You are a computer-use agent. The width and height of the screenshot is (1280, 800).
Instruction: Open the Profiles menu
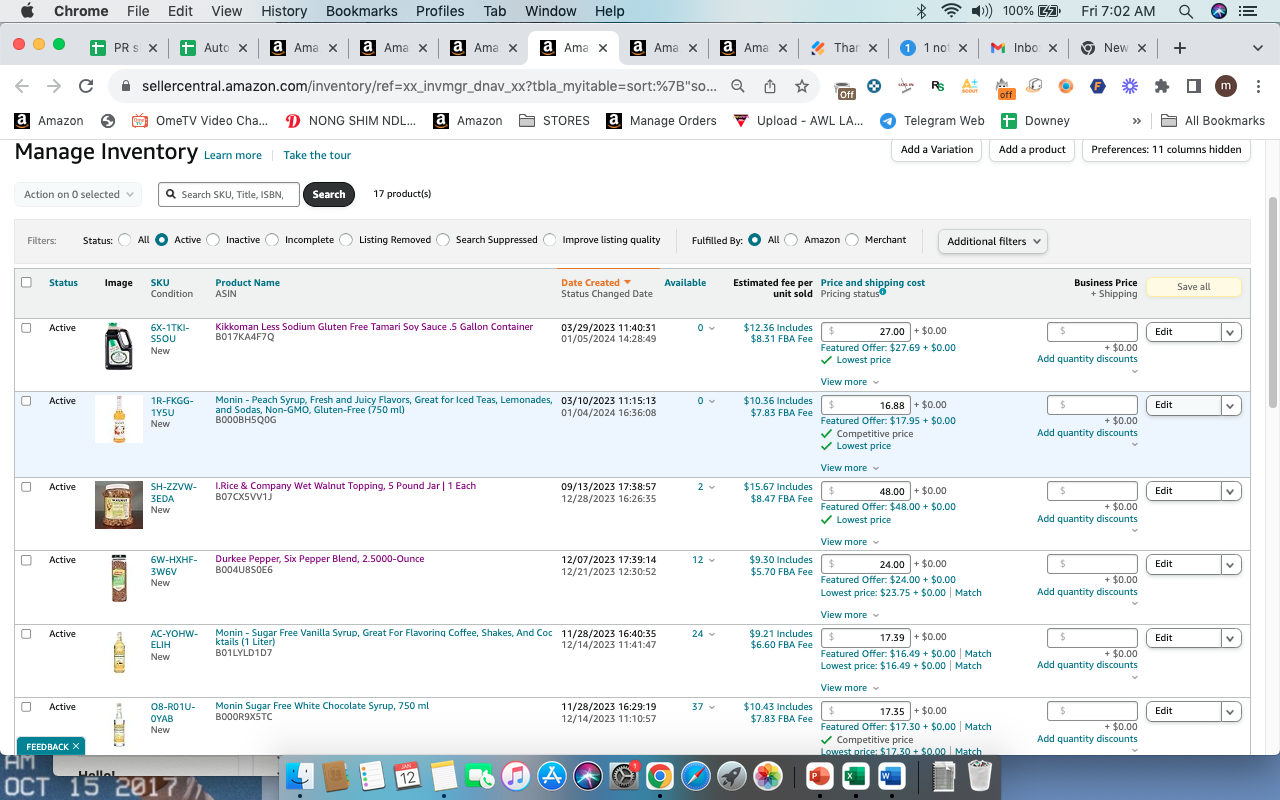tap(440, 11)
